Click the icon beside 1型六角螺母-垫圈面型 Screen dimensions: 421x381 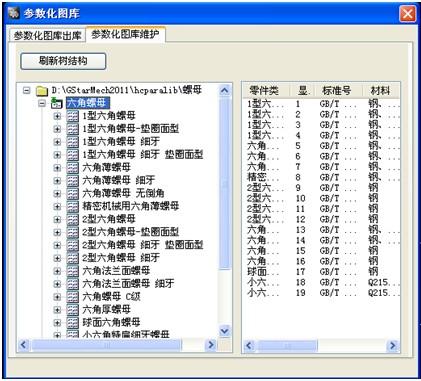[72, 129]
